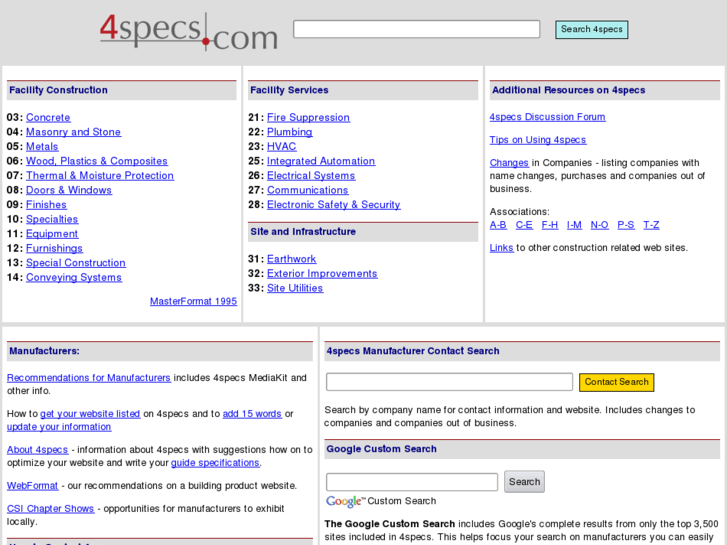Click the Site and Infrastructure heading
727x545 pixels.
point(303,231)
